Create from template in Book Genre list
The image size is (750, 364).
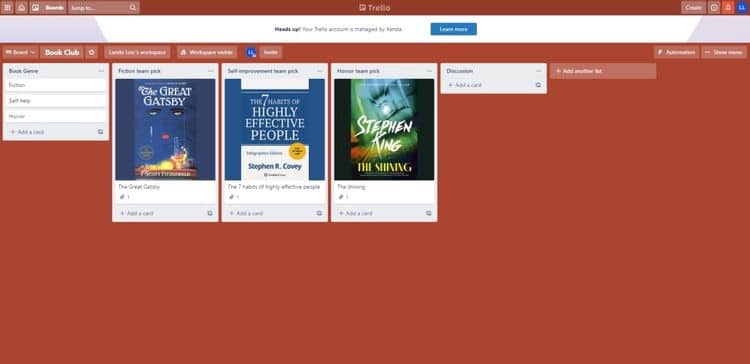point(100,132)
